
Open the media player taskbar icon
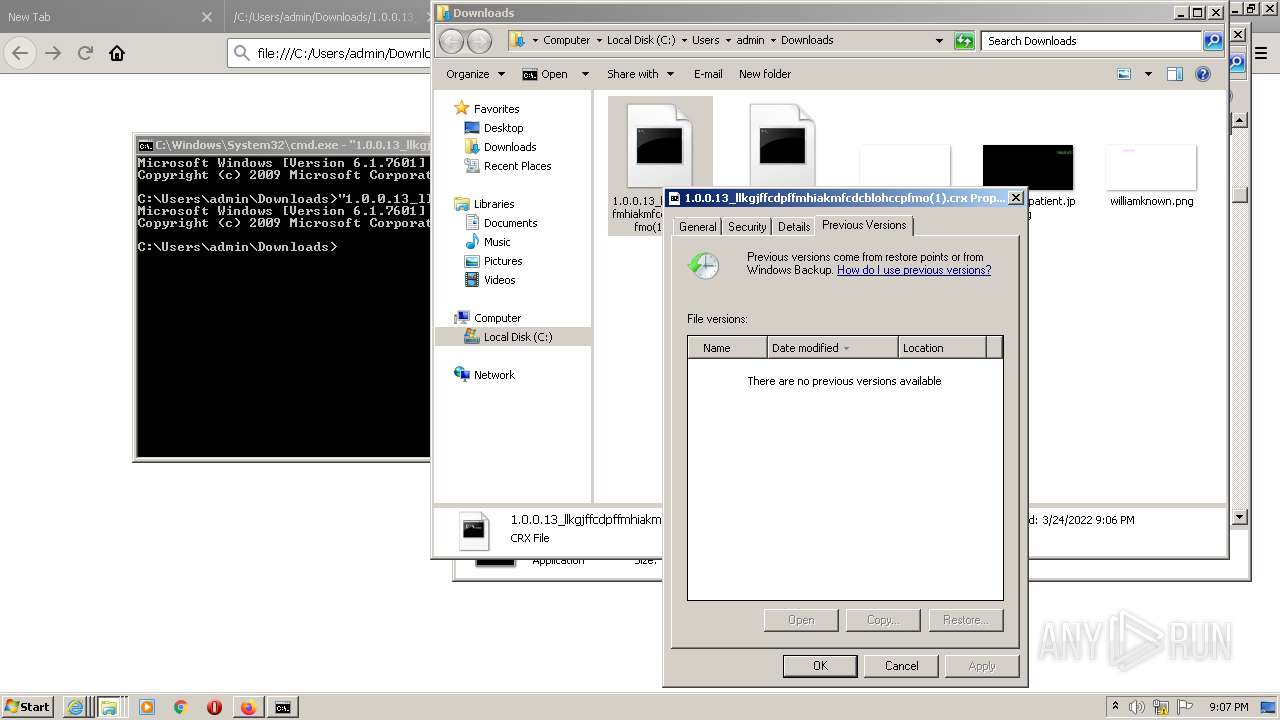[147, 707]
